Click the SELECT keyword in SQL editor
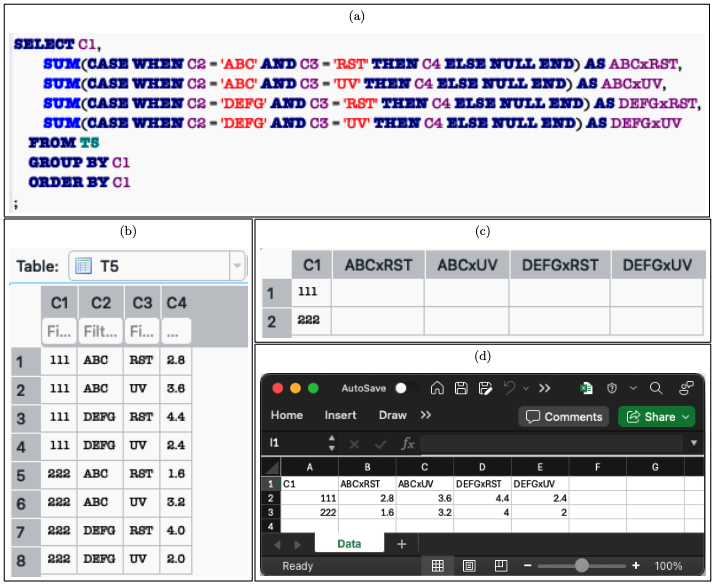Image resolution: width=717 pixels, height=586 pixels. [44, 44]
